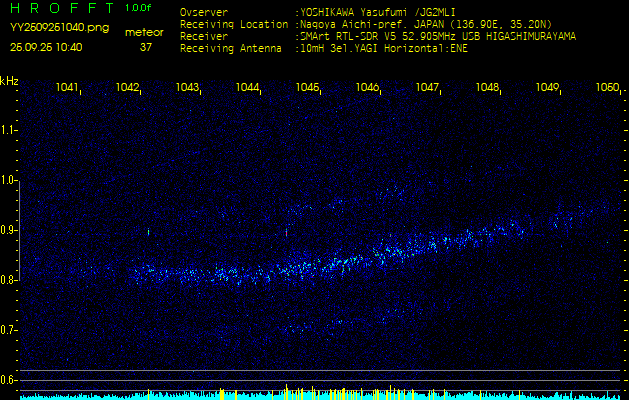629x400 pixels.
Task: Click antenna text 10mH 3el.YAGI Horizontal:ENE
Action: point(384,49)
